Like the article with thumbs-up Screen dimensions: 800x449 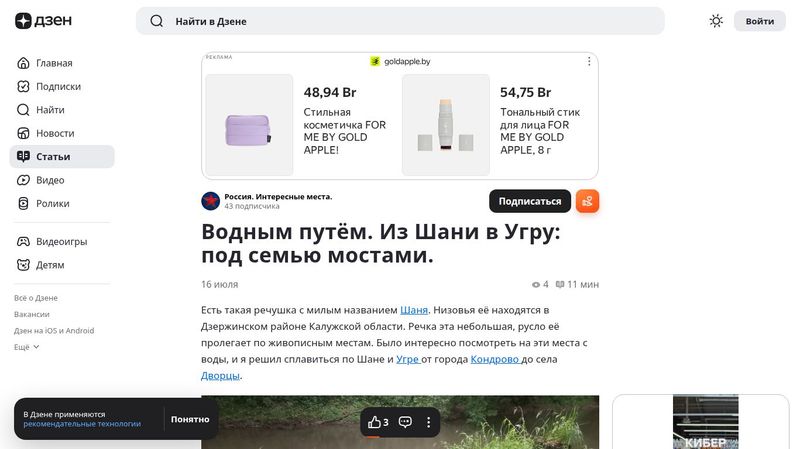click(377, 422)
